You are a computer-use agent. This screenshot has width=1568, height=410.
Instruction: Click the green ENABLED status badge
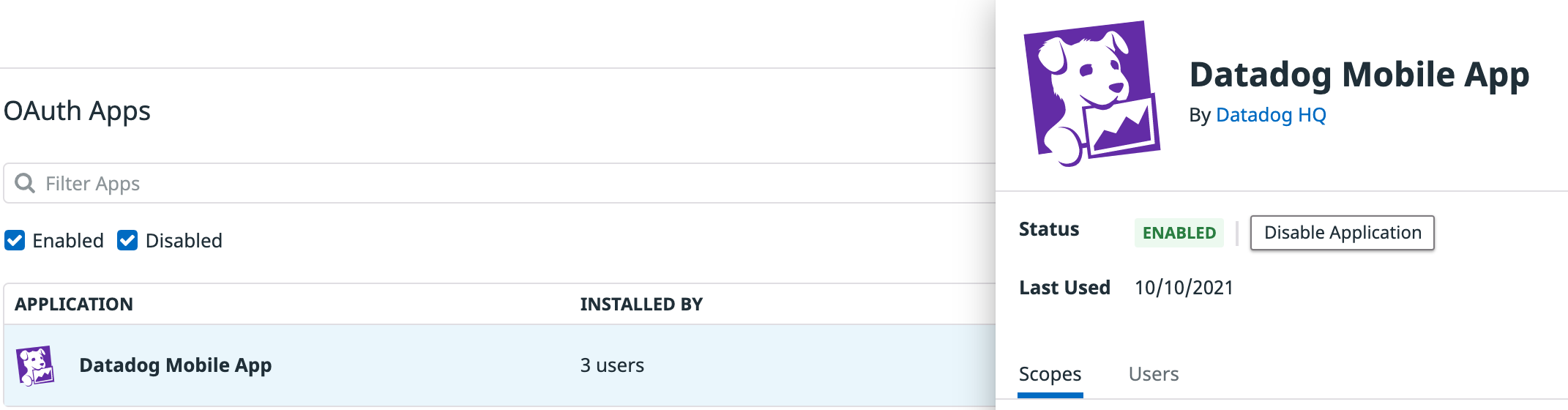tap(1179, 233)
